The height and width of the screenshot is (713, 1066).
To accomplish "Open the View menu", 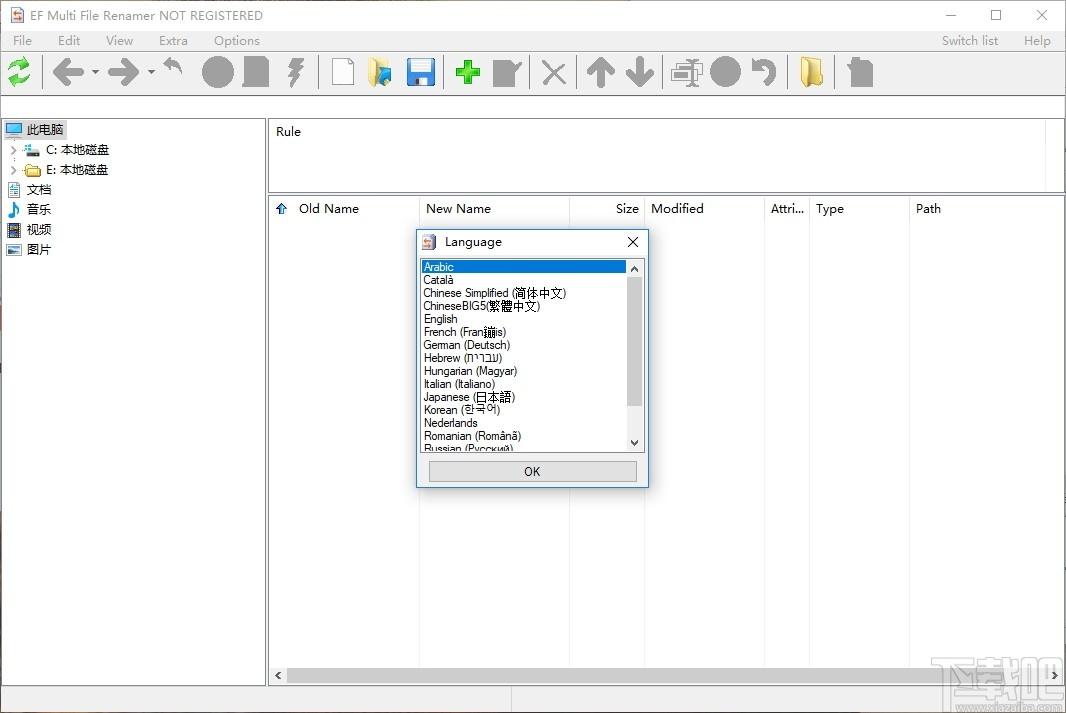I will click(x=119, y=41).
